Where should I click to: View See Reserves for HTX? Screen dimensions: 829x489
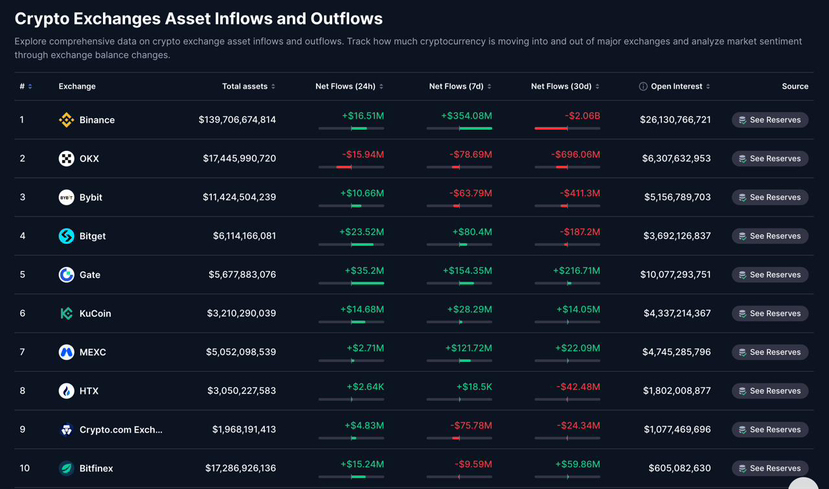point(770,391)
